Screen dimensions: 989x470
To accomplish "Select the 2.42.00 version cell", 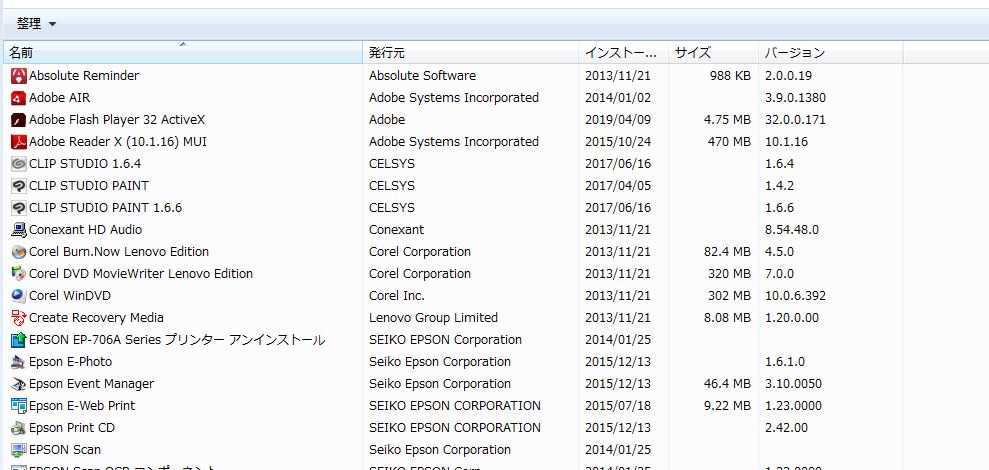I will (787, 428).
